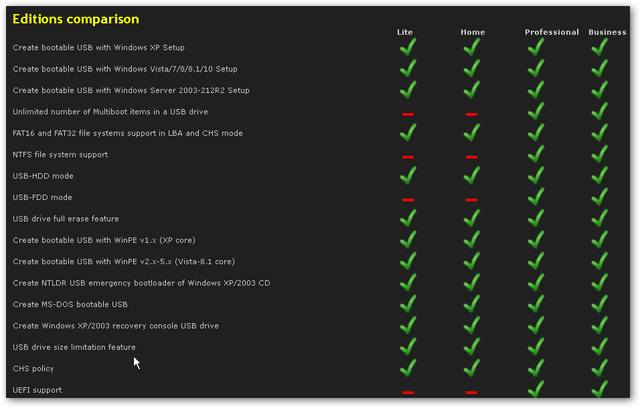Click the Professional checkmark for MS-DOS bootable USB

536,304
